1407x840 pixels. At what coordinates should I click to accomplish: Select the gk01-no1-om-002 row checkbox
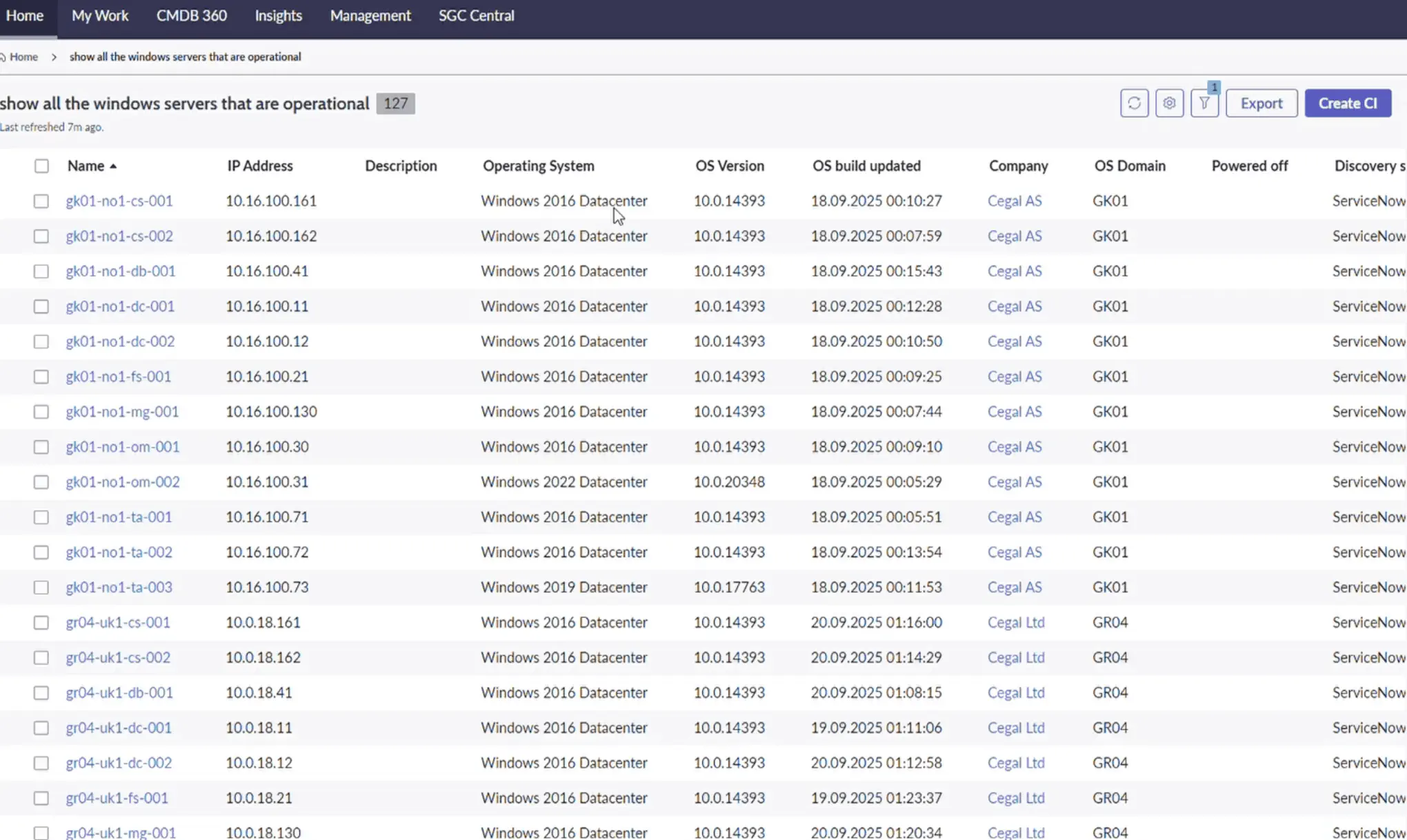click(x=41, y=482)
